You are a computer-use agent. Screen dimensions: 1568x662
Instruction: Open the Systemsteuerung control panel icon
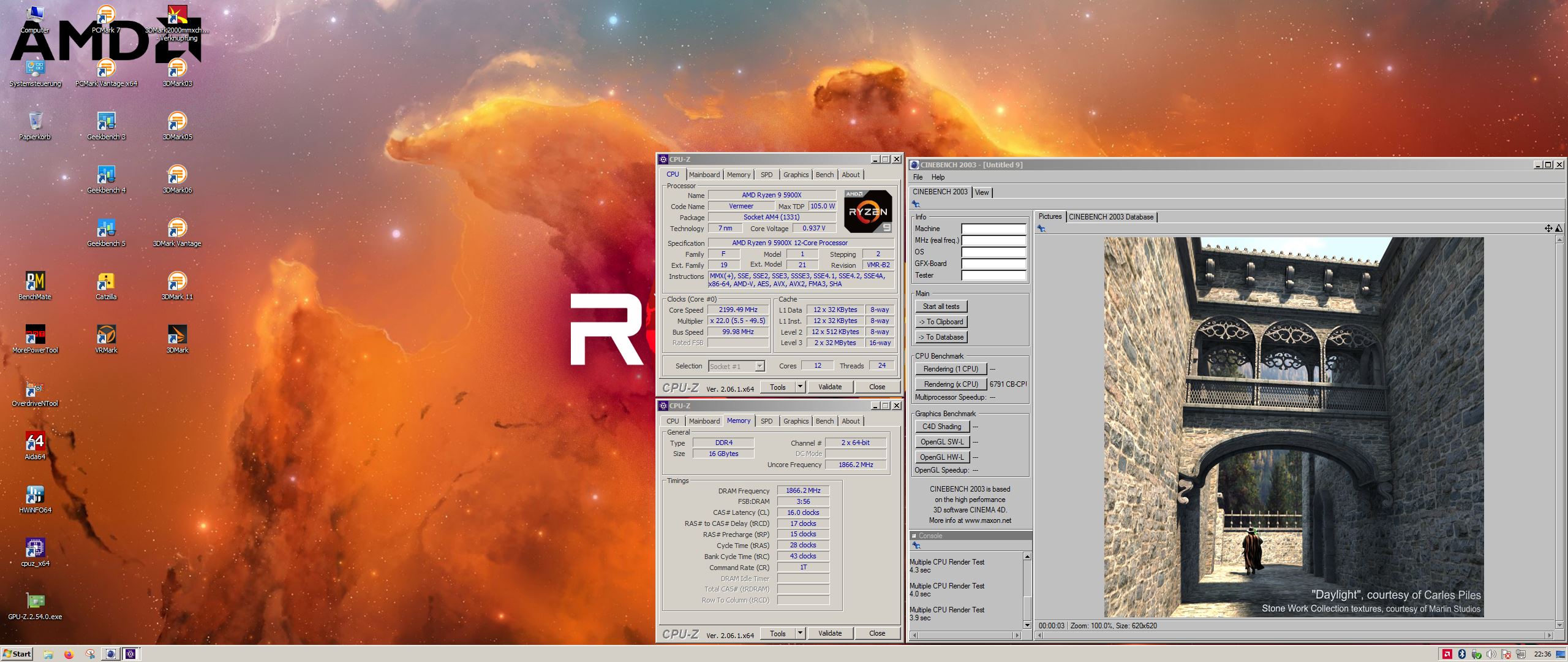pyautogui.click(x=35, y=72)
